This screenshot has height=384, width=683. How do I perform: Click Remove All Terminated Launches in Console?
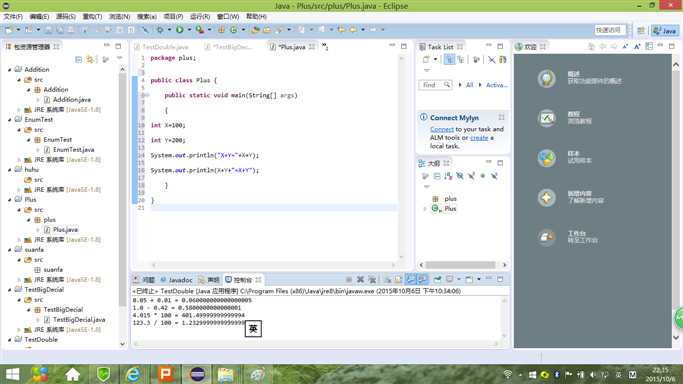[372, 280]
